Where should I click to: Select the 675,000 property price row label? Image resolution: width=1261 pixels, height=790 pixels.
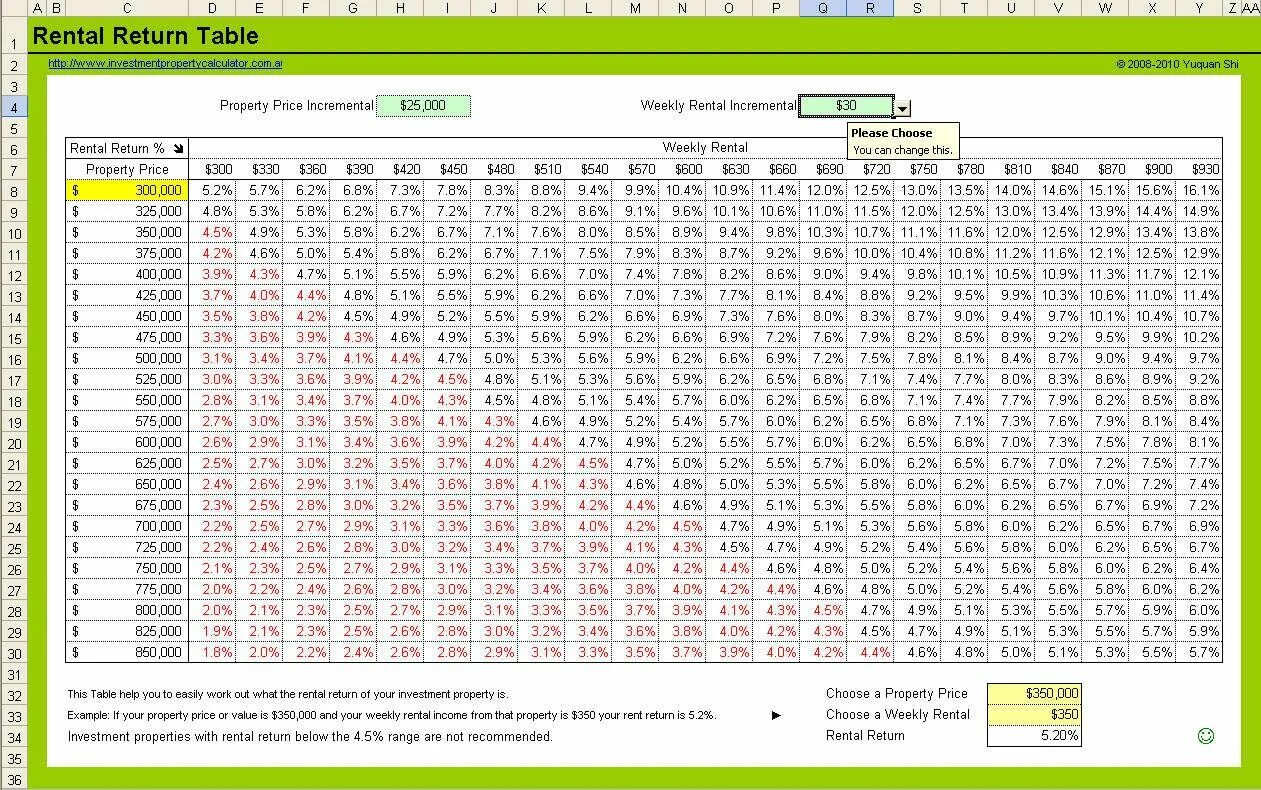point(127,505)
